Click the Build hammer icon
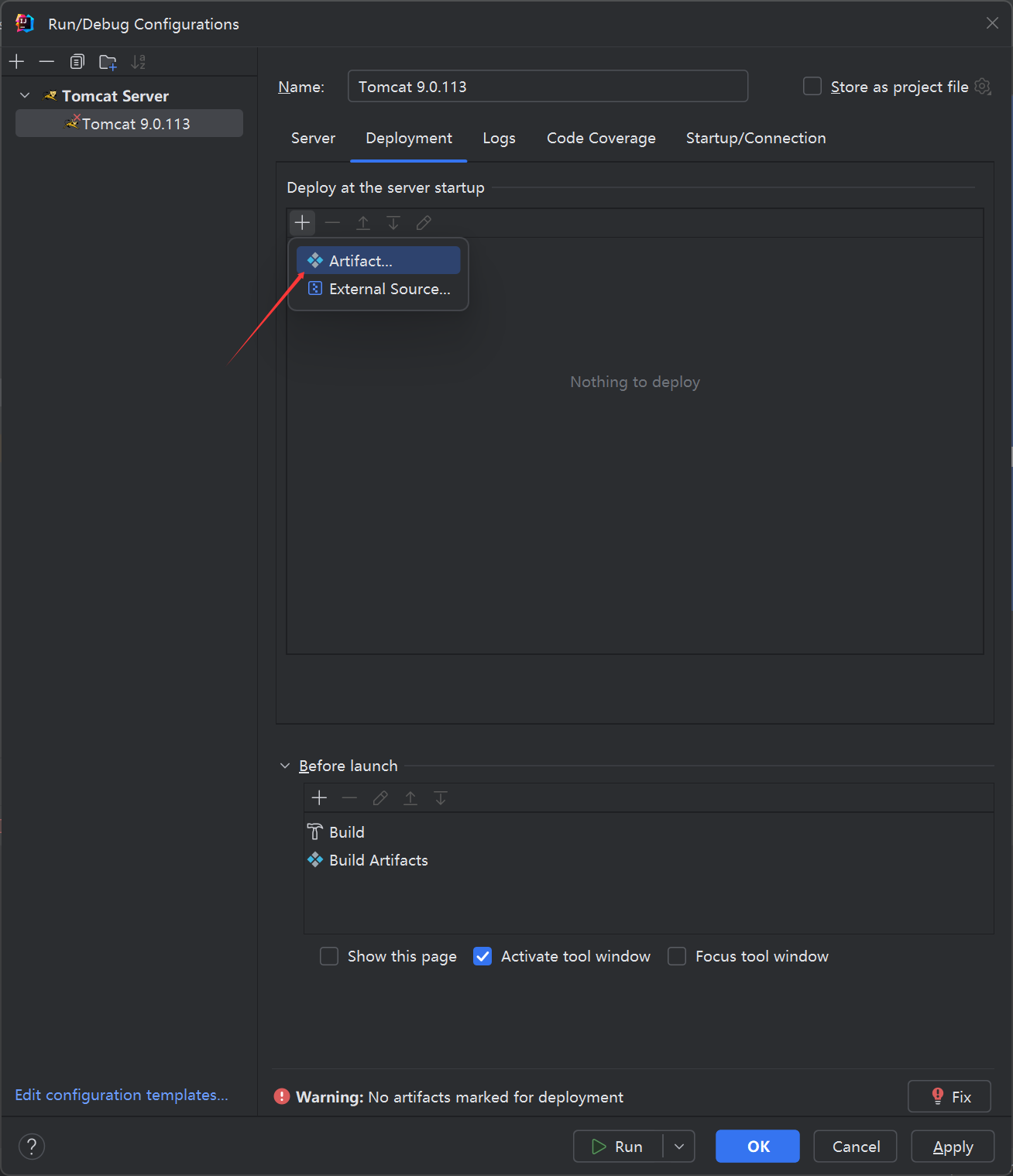Viewport: 1013px width, 1176px height. pos(315,832)
